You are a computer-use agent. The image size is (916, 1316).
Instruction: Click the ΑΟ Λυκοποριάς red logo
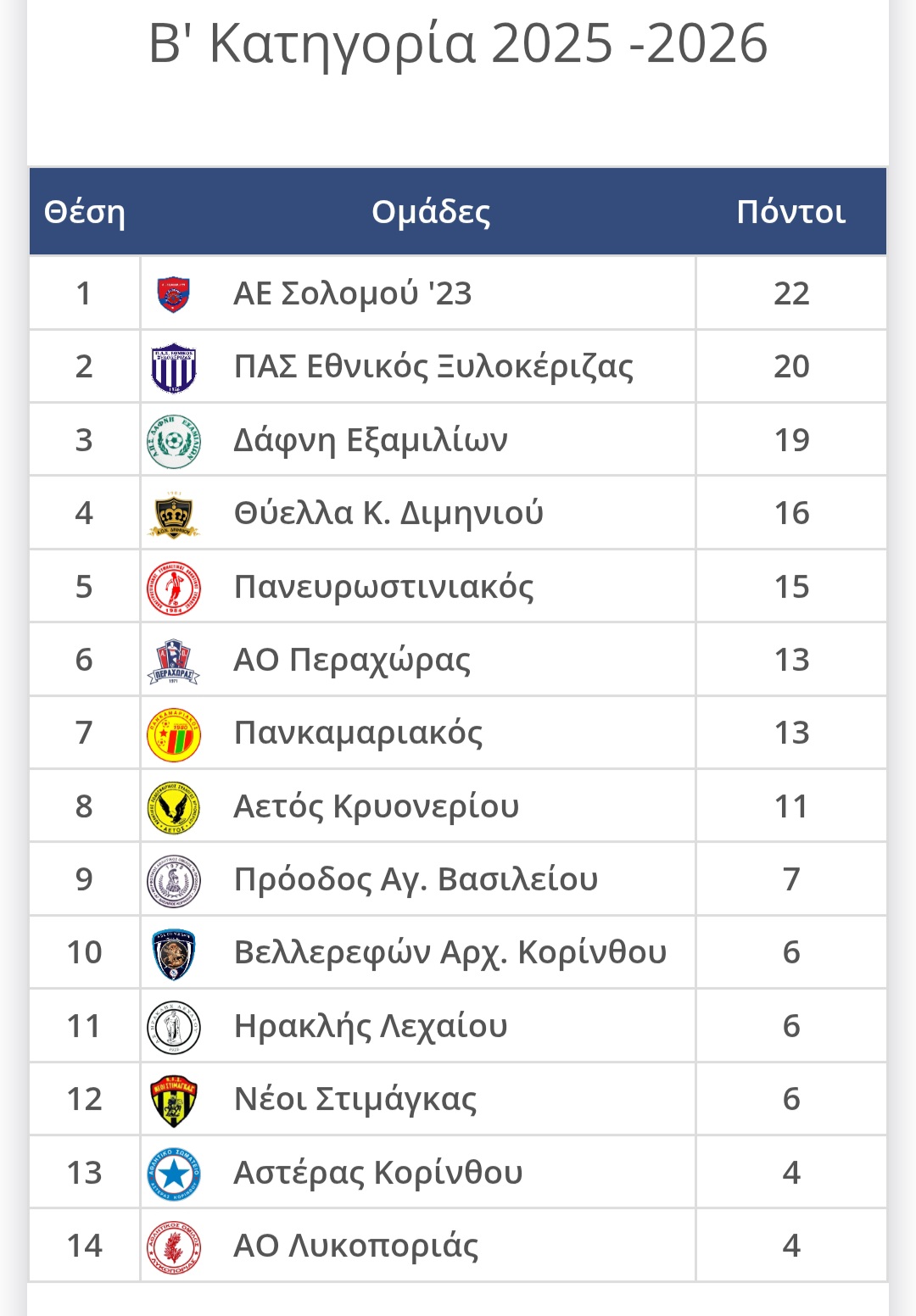click(173, 1247)
